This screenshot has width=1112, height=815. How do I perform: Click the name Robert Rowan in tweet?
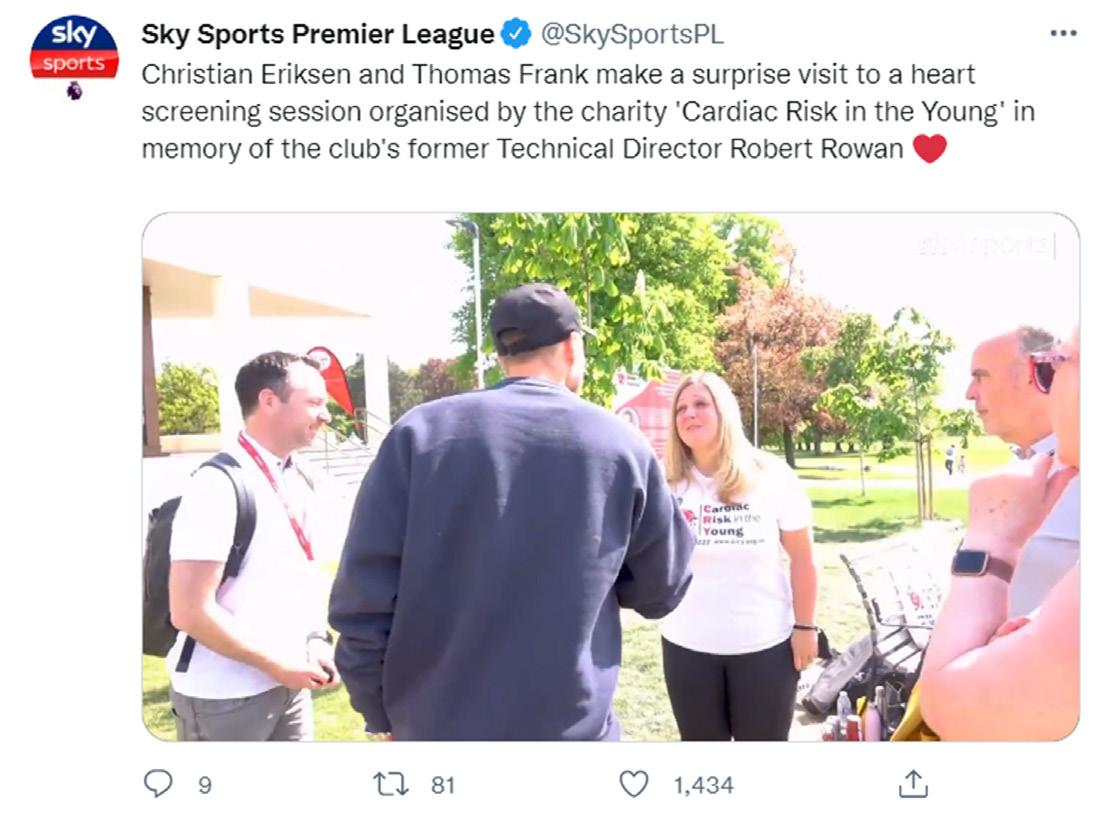click(x=816, y=149)
